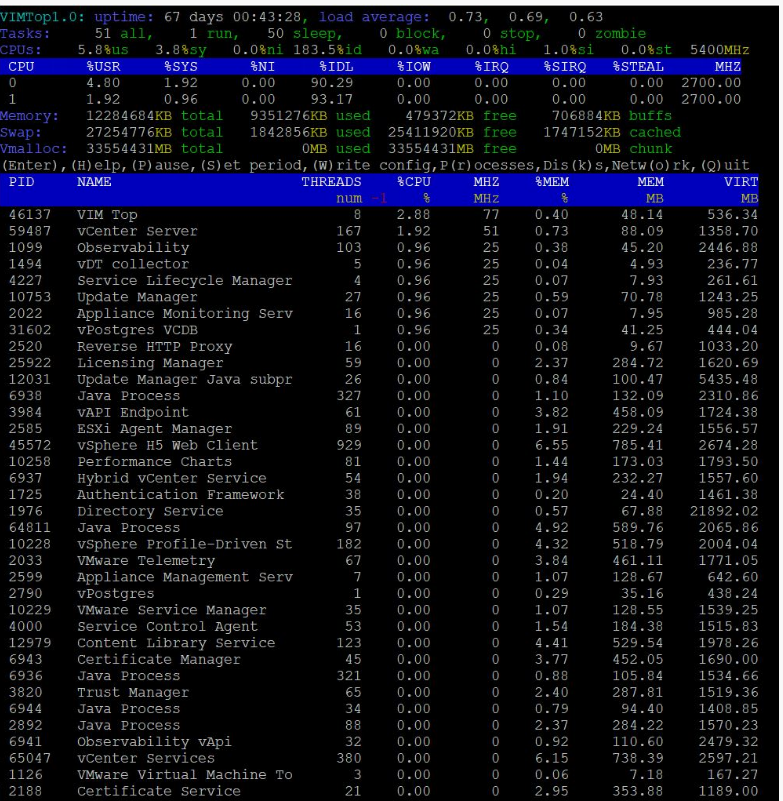Click Certificate Manager process name
The height and width of the screenshot is (801, 783).
(x=158, y=659)
